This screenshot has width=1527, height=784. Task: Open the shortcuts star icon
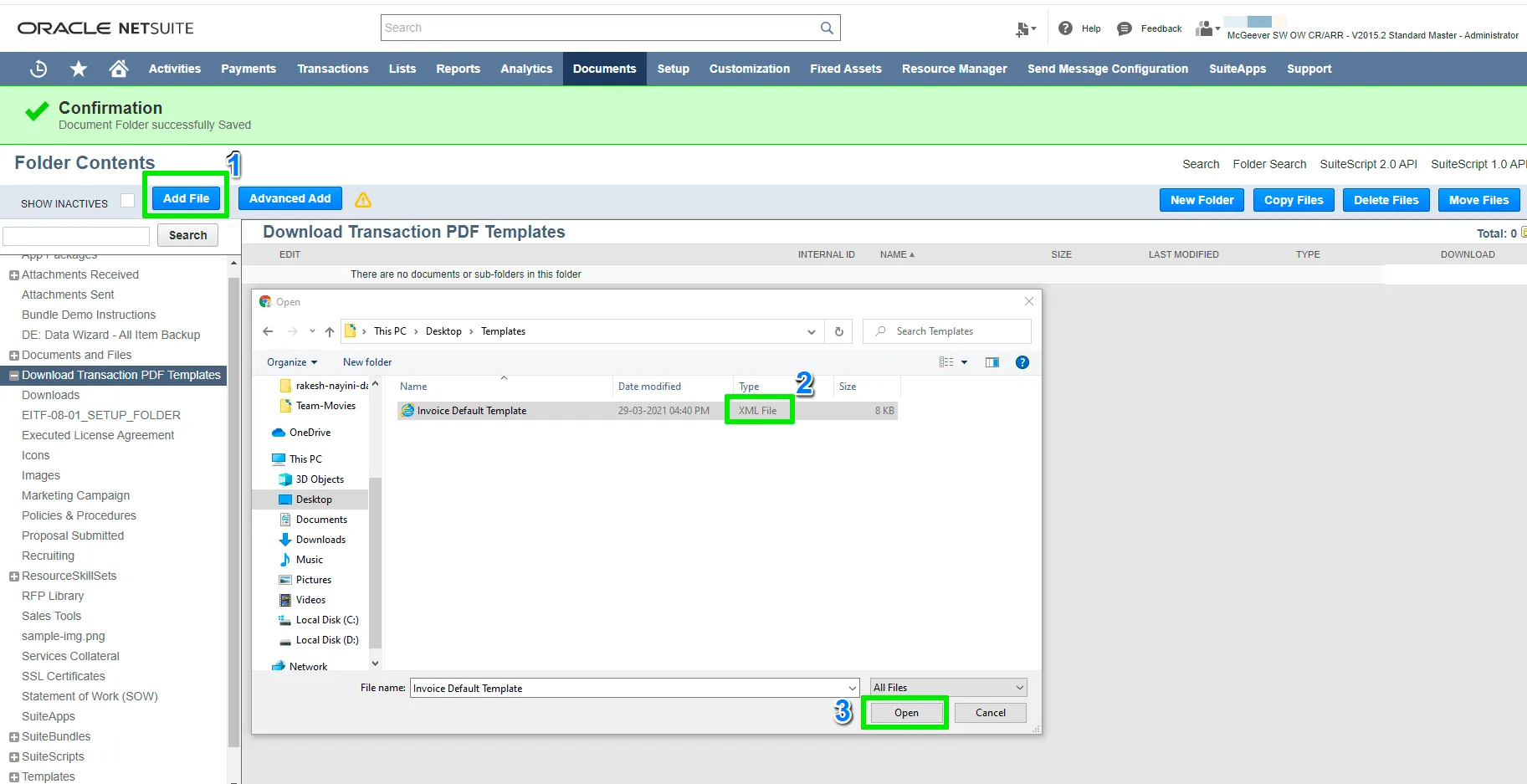pyautogui.click(x=79, y=69)
